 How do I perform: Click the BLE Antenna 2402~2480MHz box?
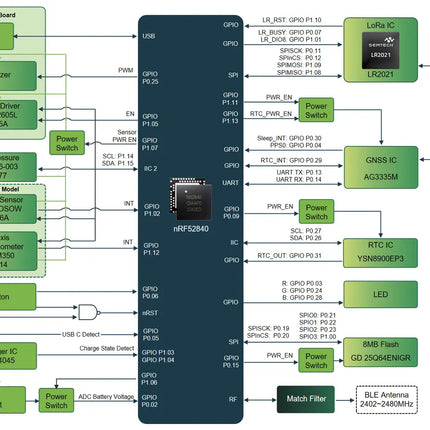click(x=387, y=400)
